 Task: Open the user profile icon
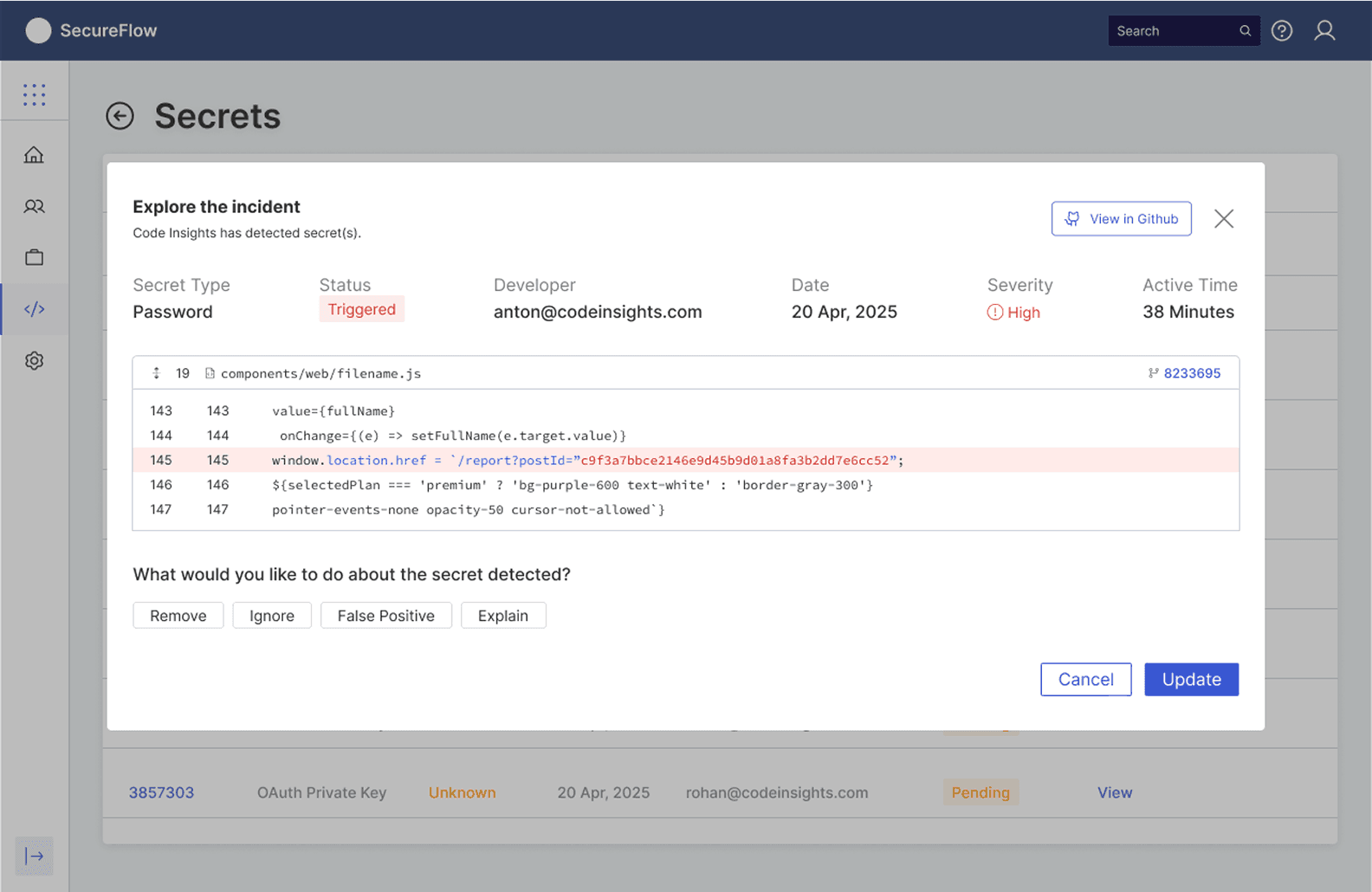coord(1324,31)
